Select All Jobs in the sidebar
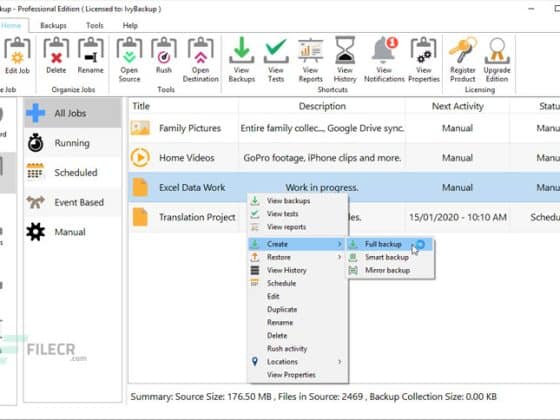This screenshot has width=560, height=420. click(73, 113)
